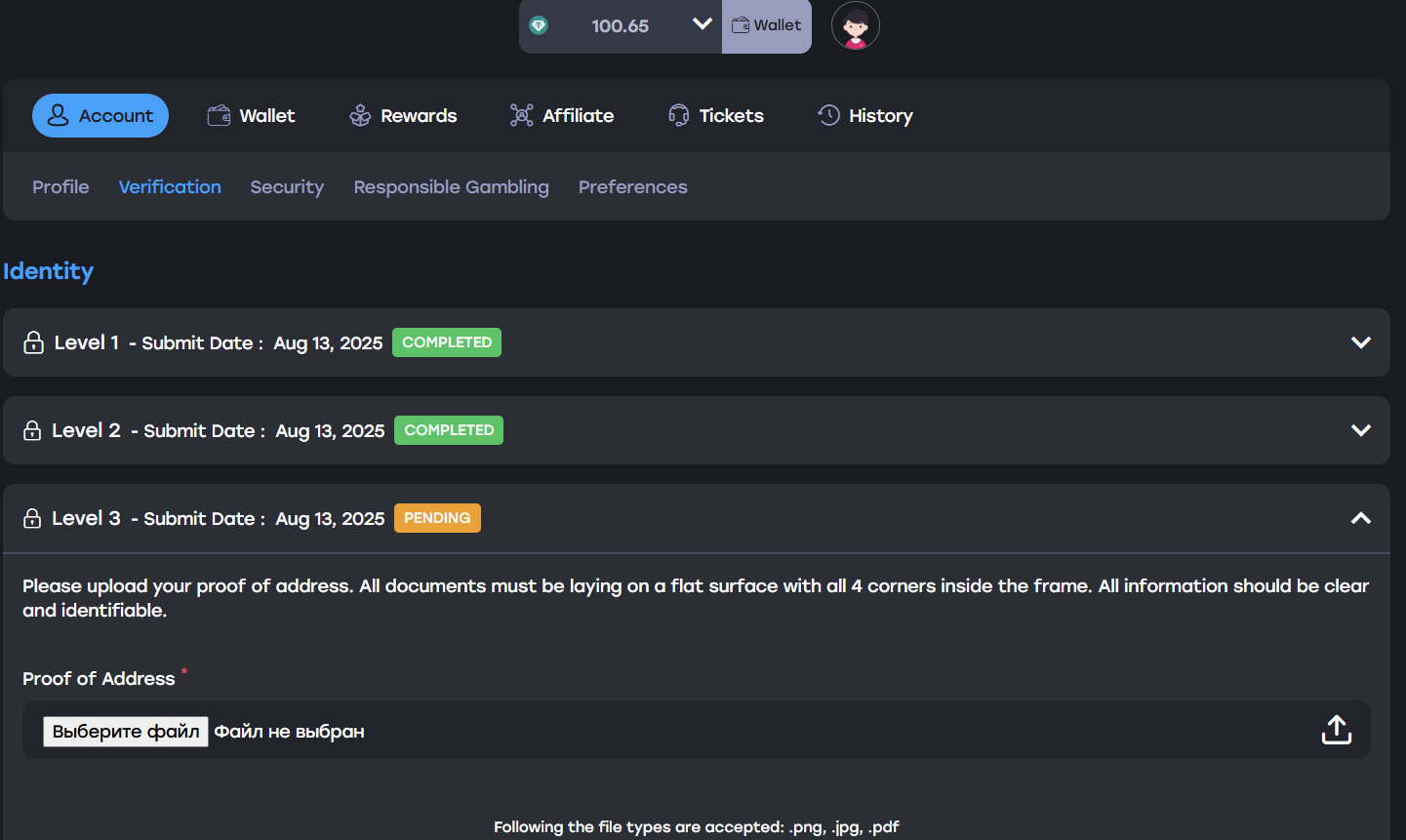This screenshot has width=1406, height=840.
Task: Open the balance currency dropdown arrow
Action: point(702,24)
